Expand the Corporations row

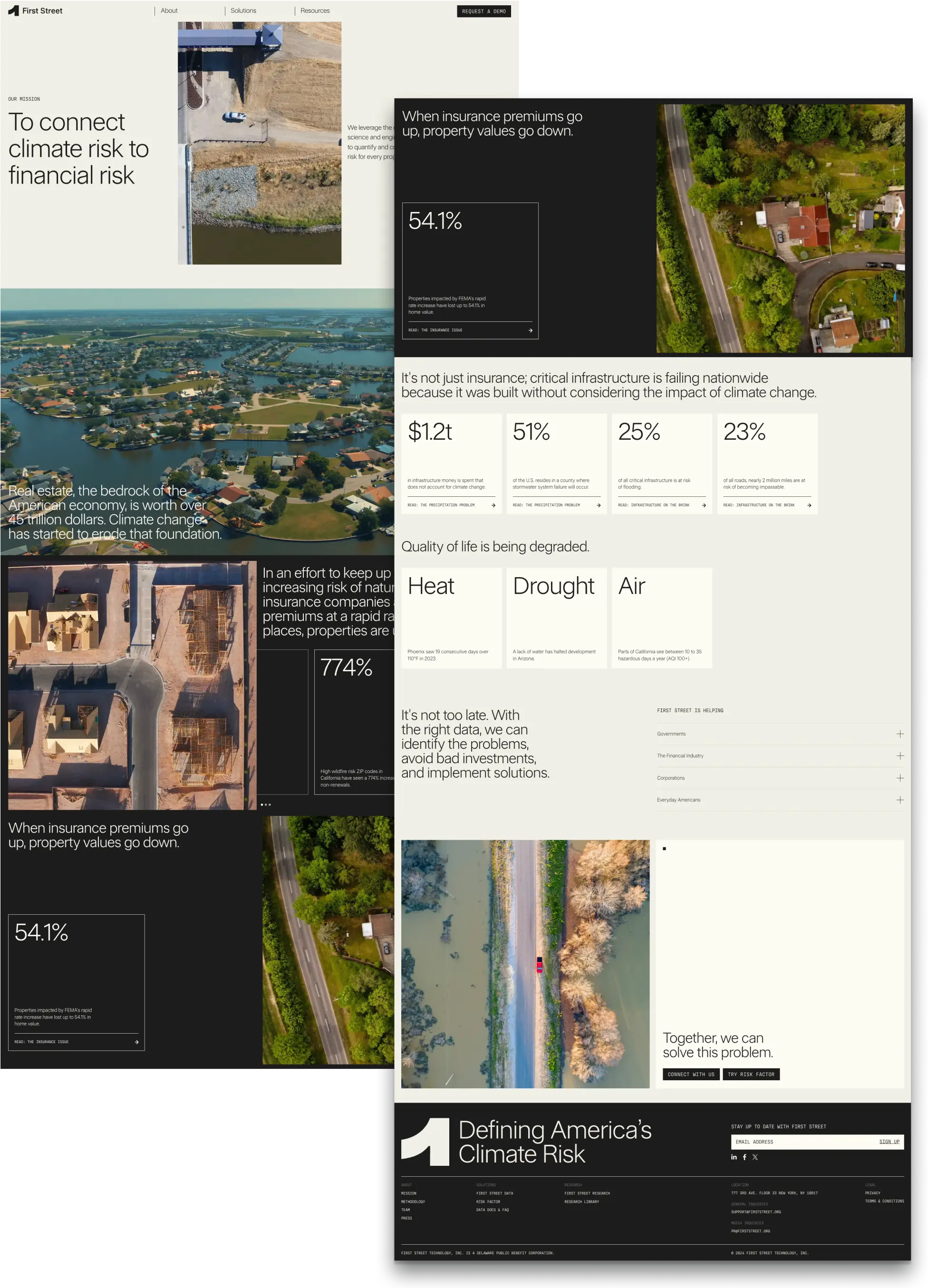point(780,778)
